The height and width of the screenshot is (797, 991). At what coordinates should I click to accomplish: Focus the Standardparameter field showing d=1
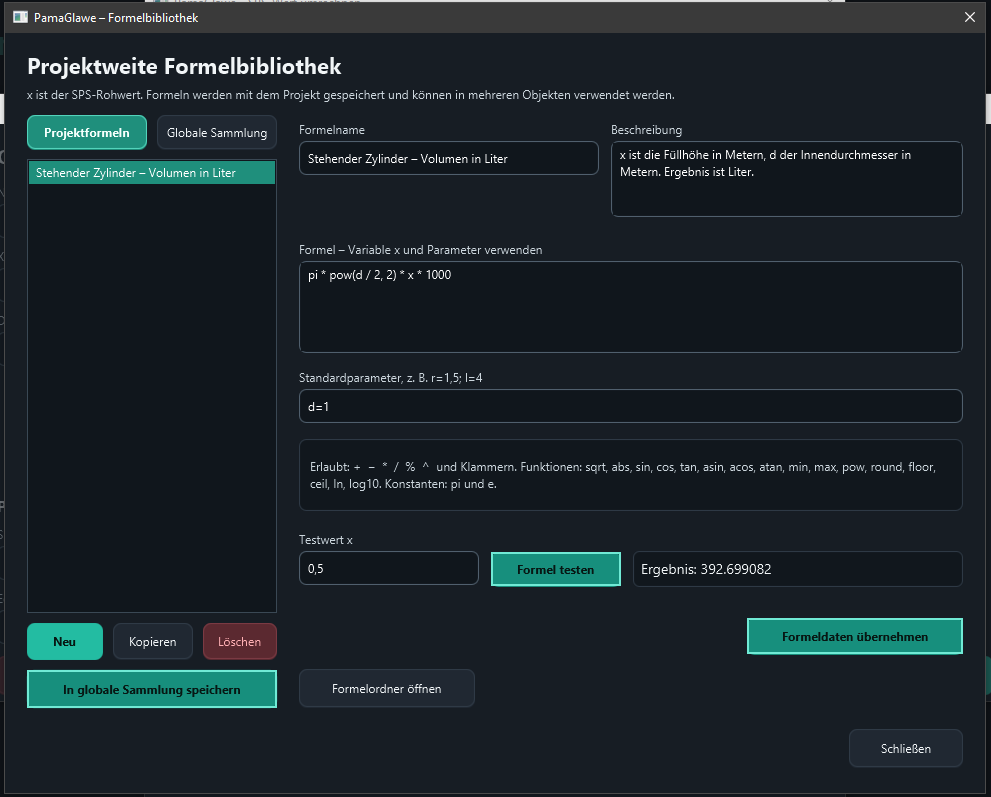(631, 406)
